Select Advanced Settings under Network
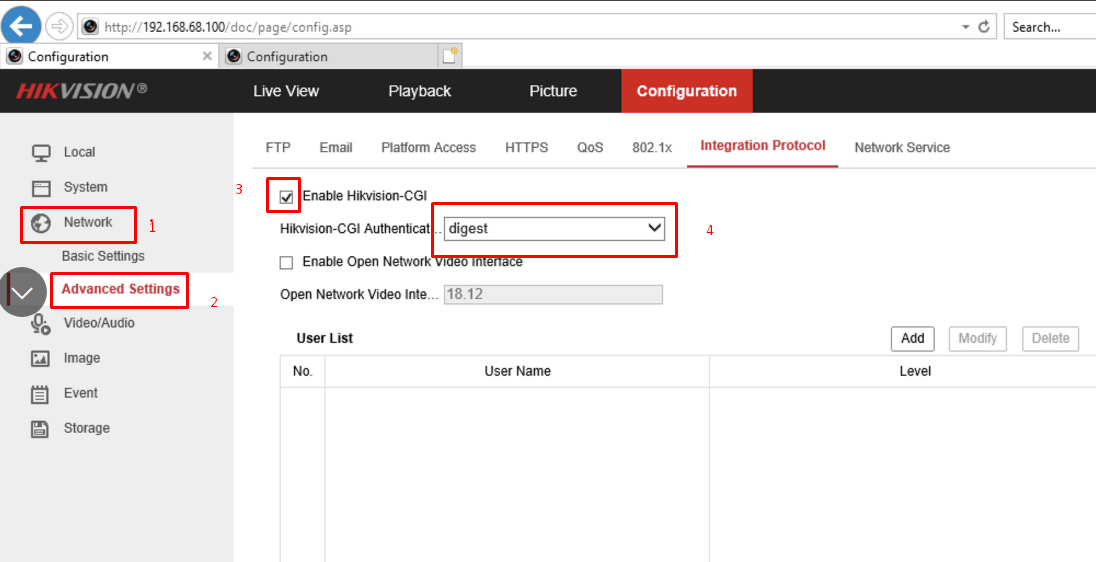Viewport: 1096px width, 562px height. tap(120, 289)
